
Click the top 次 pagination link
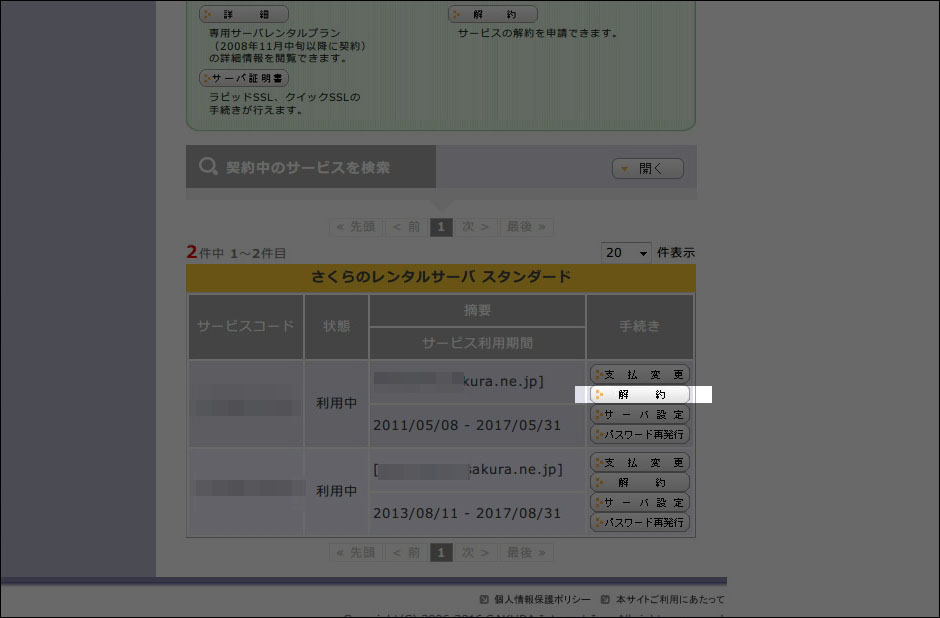pyautogui.click(x=475, y=227)
